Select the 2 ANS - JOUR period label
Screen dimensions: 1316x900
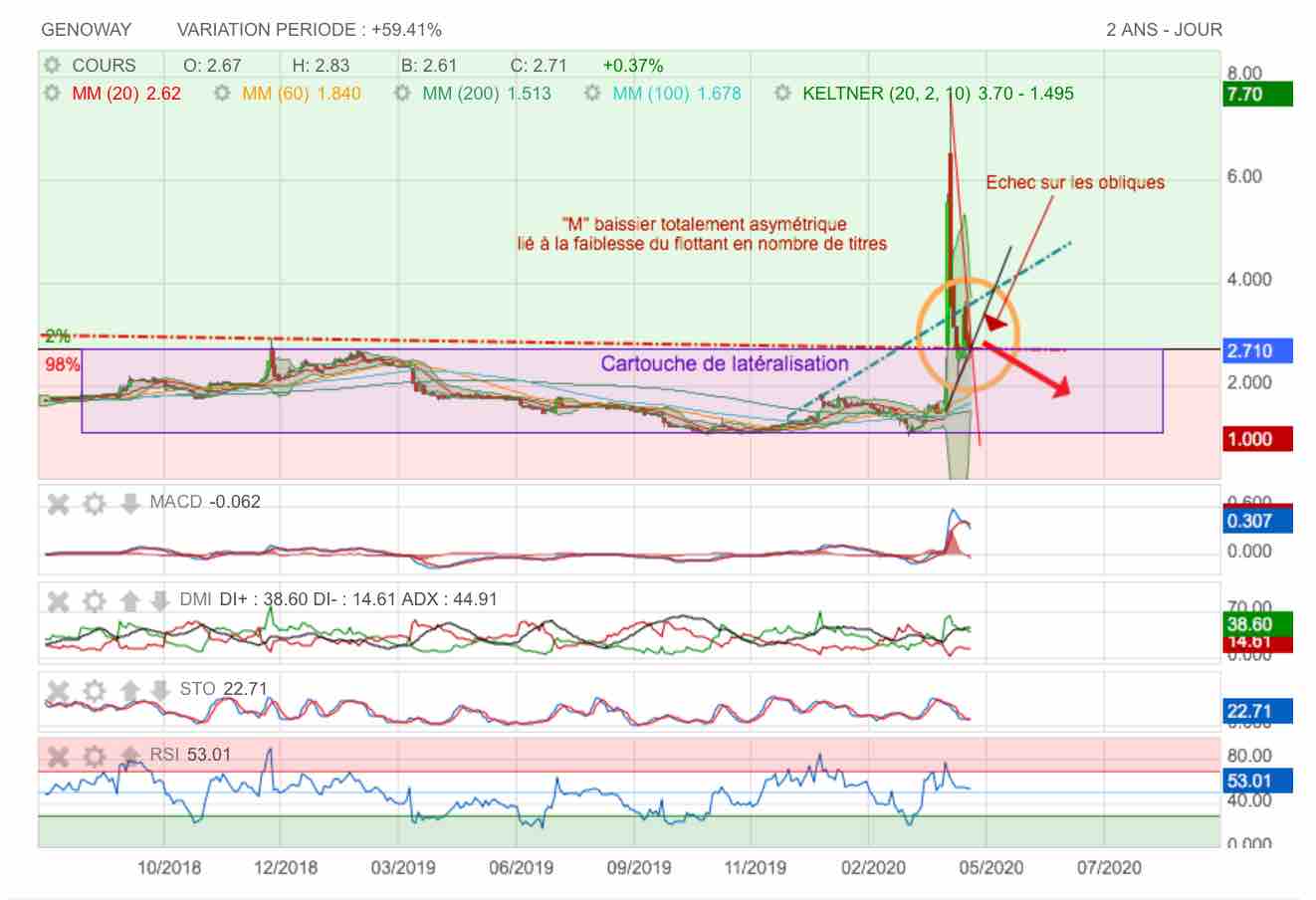(x=1164, y=30)
